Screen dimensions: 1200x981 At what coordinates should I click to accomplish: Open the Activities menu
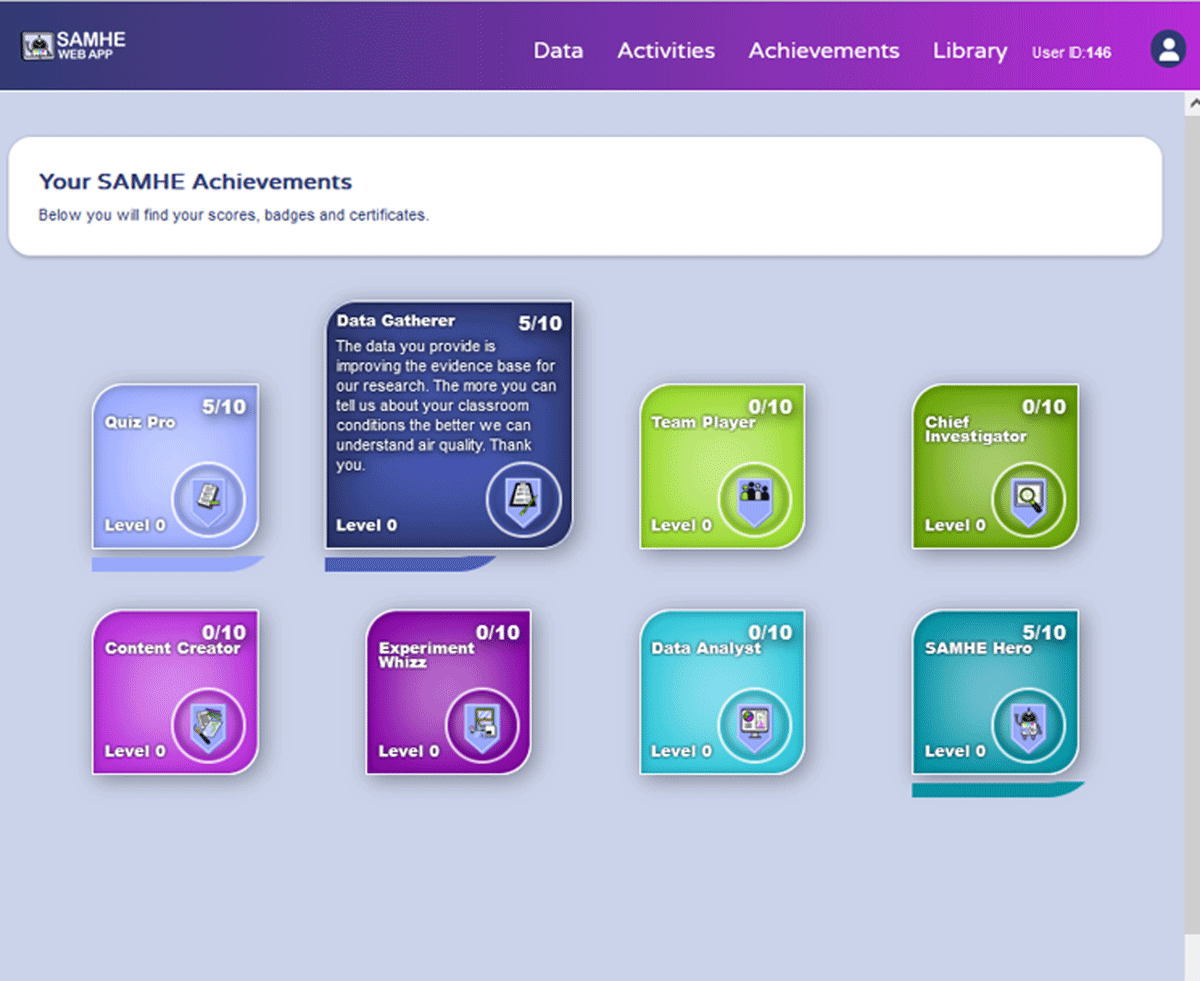666,50
